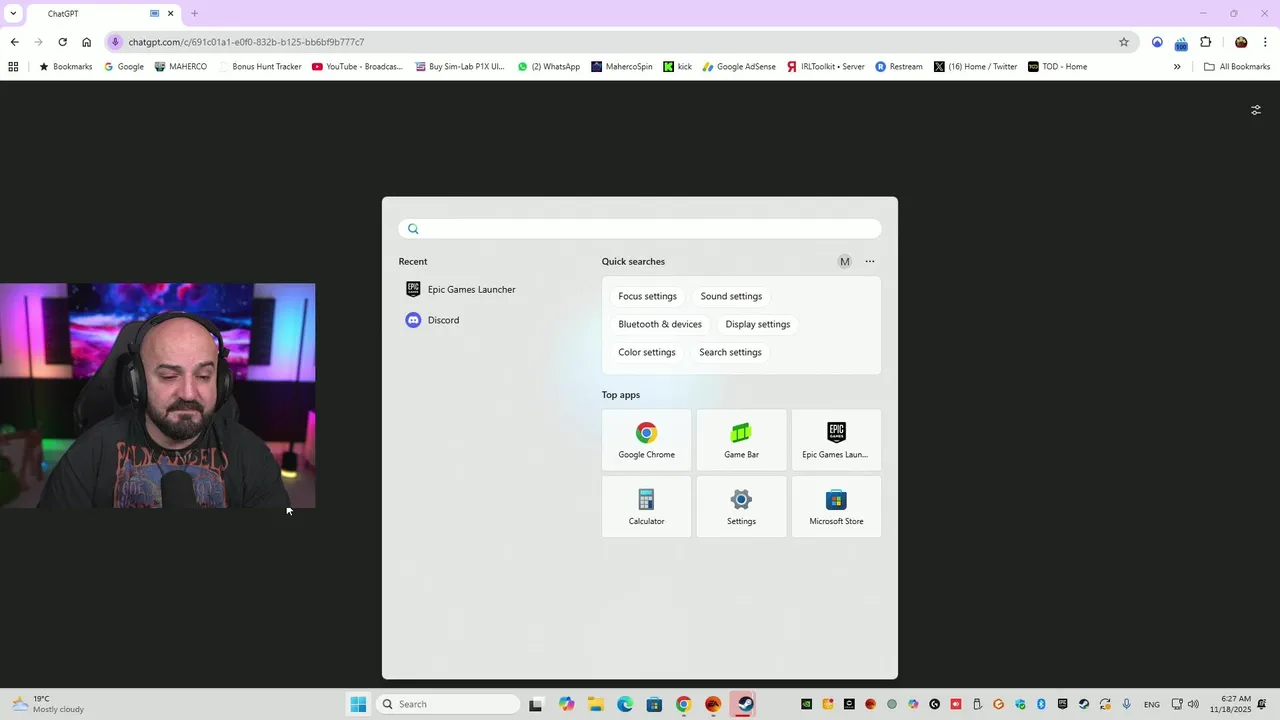Open the ChatGPT page settings sliders icon
1280x720 pixels.
[x=1256, y=110]
